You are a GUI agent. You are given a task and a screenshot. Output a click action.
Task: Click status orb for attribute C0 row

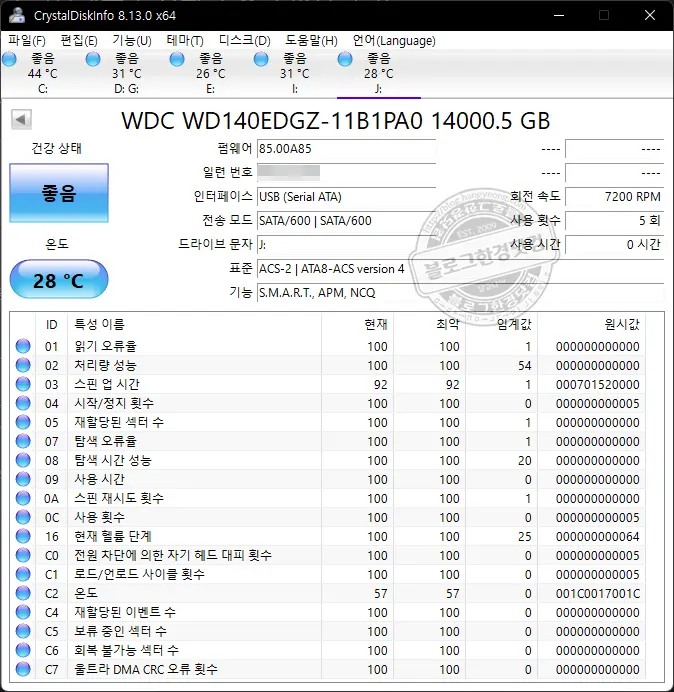tap(23, 555)
